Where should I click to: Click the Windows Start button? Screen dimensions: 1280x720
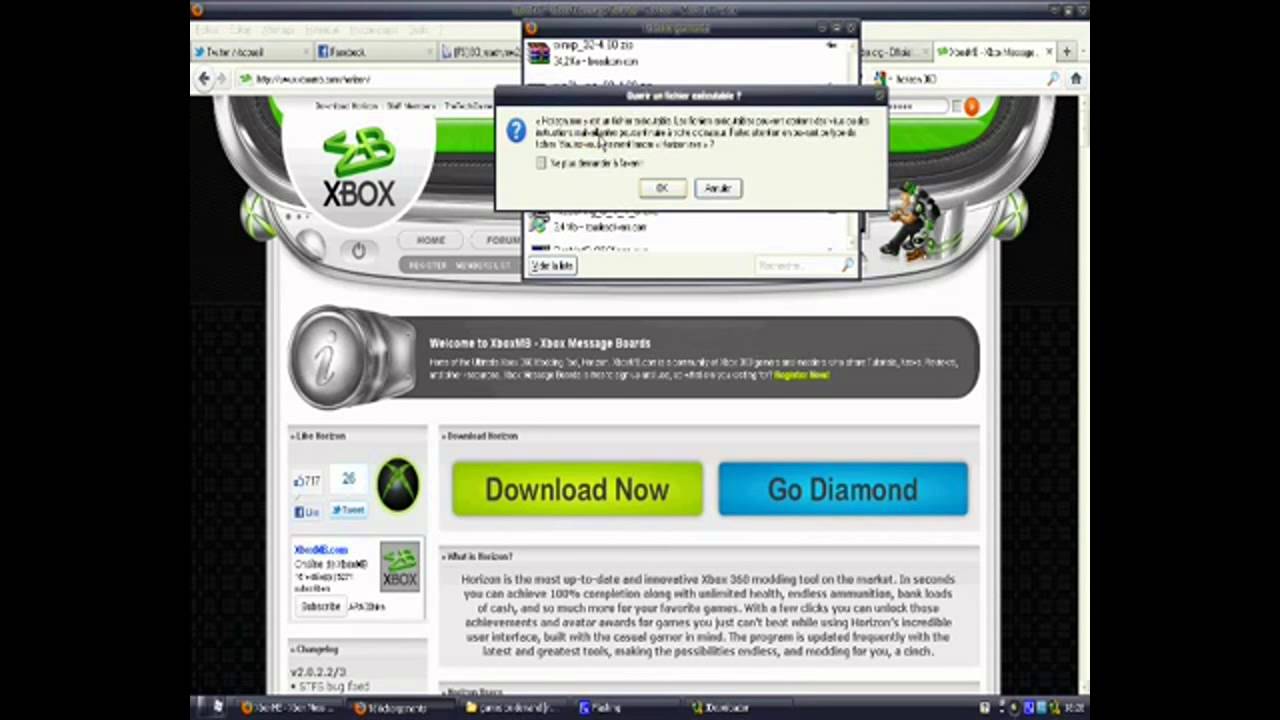coord(216,707)
